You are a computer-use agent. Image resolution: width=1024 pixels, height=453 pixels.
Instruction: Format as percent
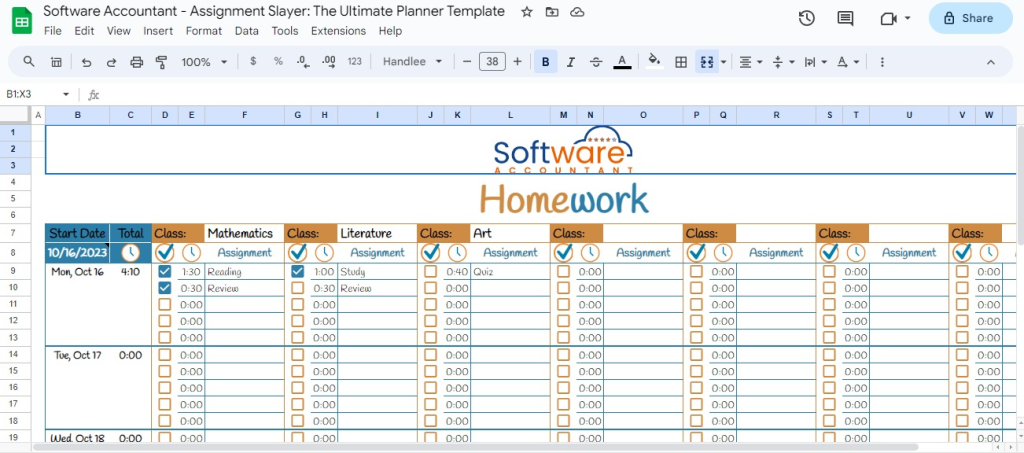click(278, 61)
